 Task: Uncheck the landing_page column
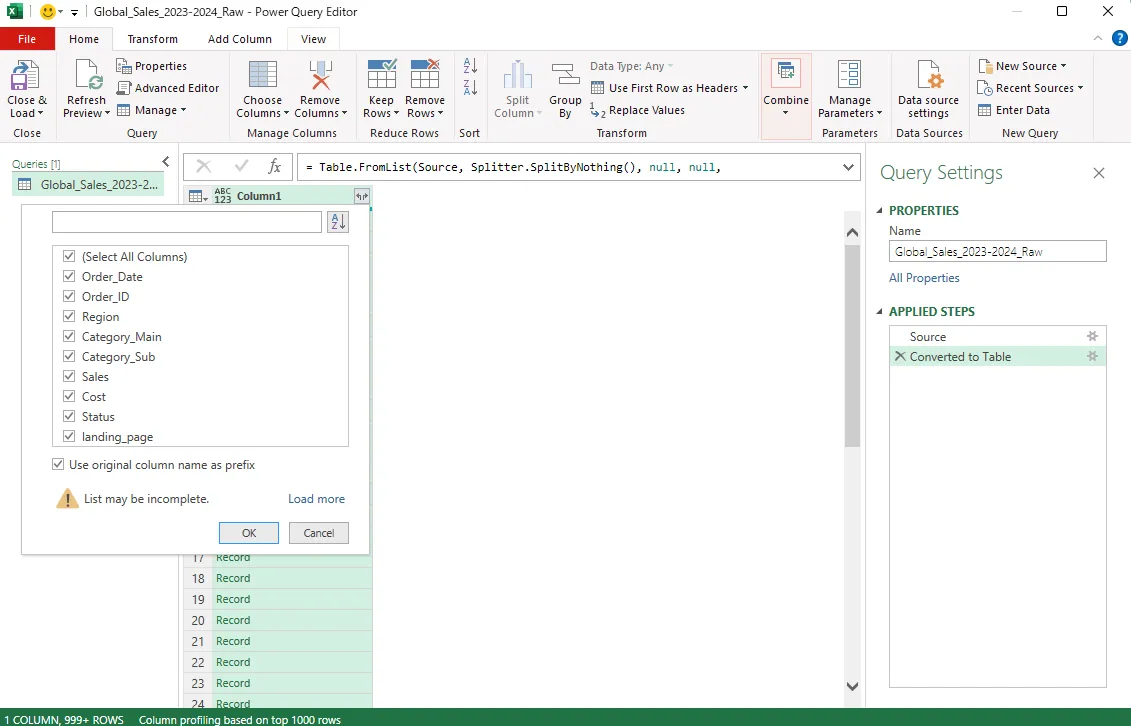point(69,436)
